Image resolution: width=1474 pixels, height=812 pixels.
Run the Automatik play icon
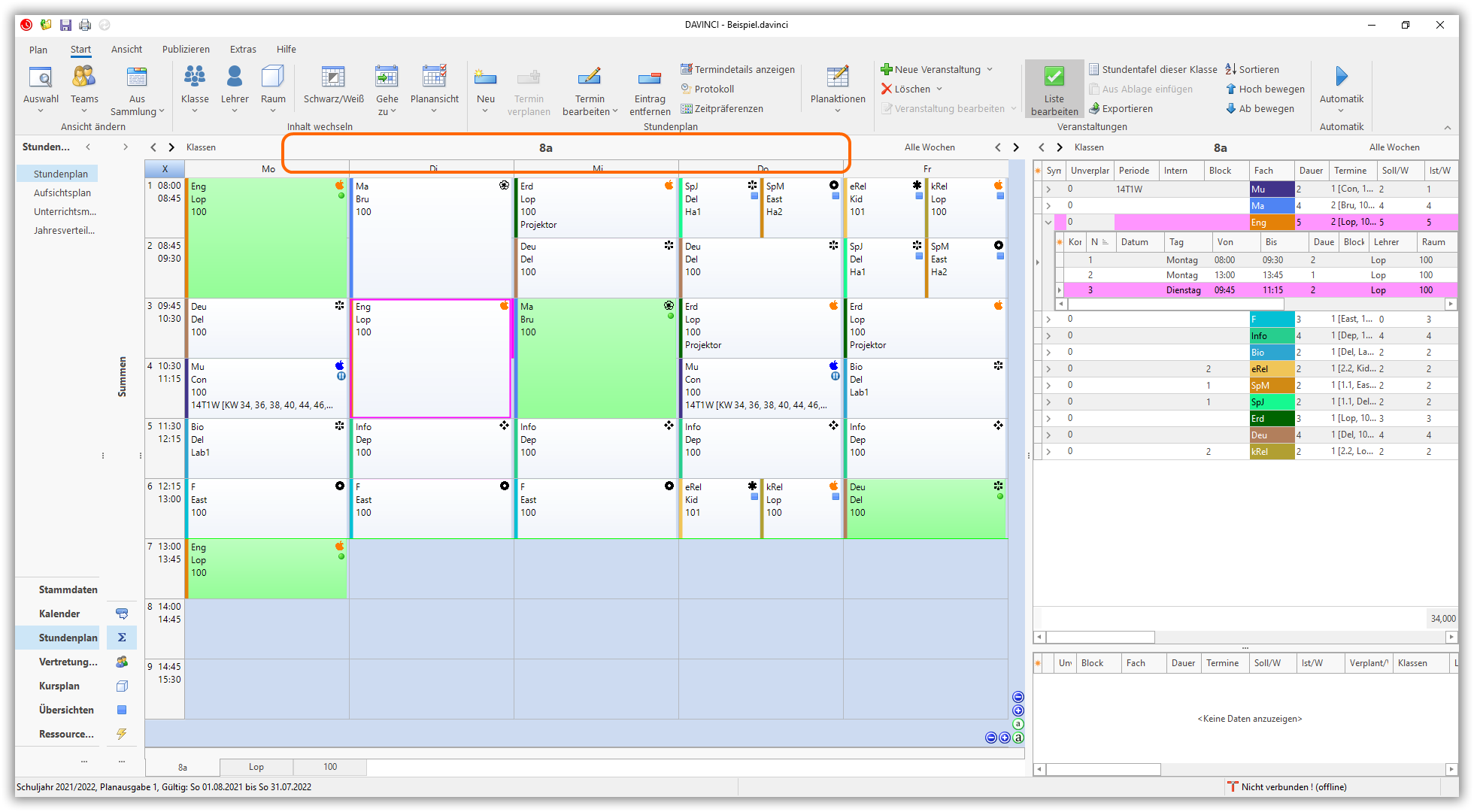coord(1341,76)
